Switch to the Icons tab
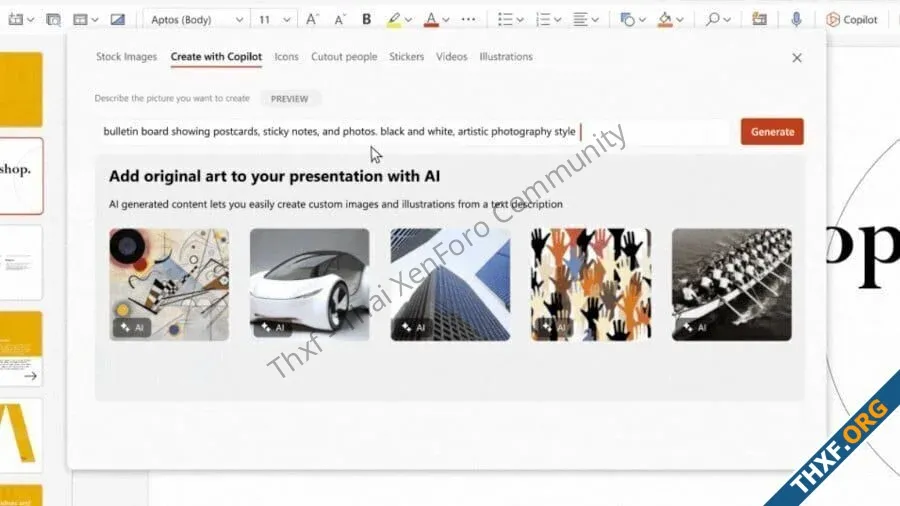Viewport: 900px width, 506px height. click(286, 57)
